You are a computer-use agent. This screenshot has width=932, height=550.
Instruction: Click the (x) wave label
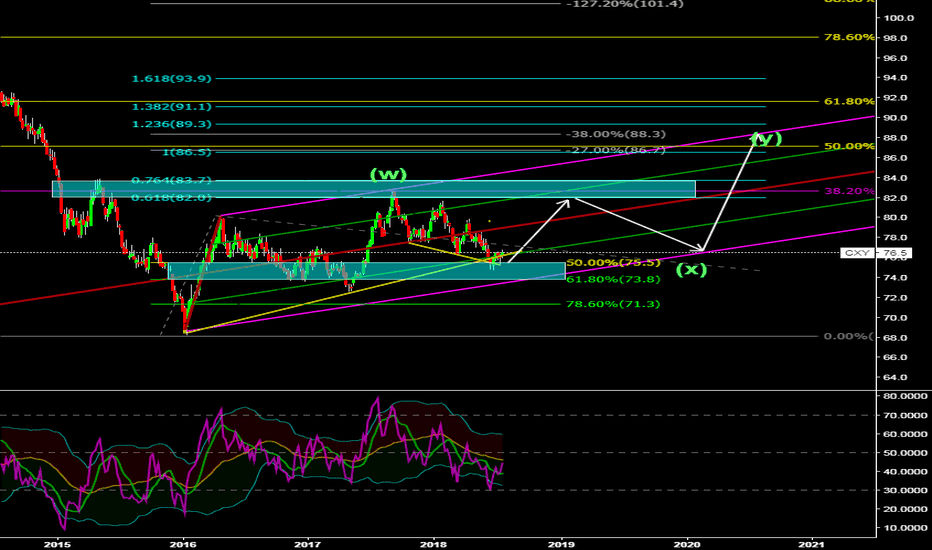pos(692,269)
